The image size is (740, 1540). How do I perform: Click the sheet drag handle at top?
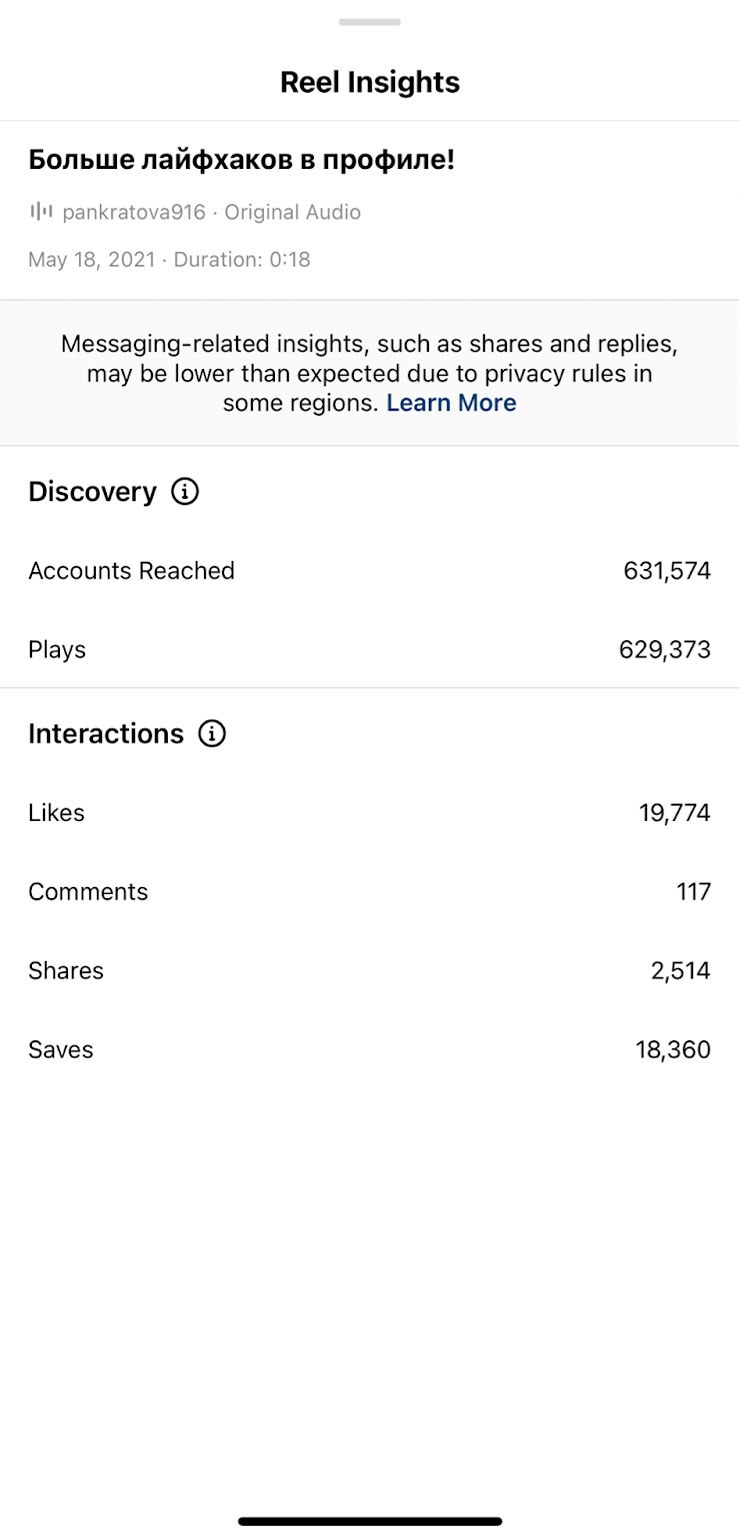point(370,22)
